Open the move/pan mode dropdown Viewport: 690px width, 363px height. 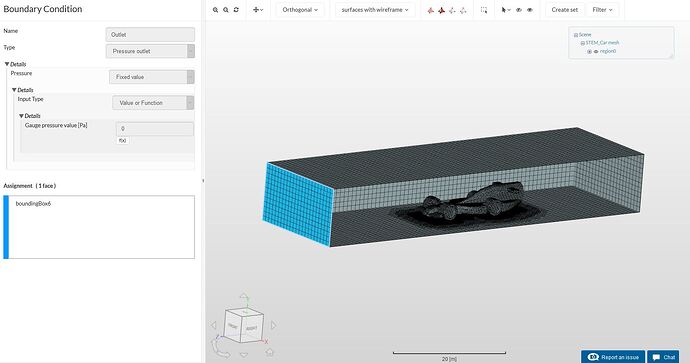point(258,10)
